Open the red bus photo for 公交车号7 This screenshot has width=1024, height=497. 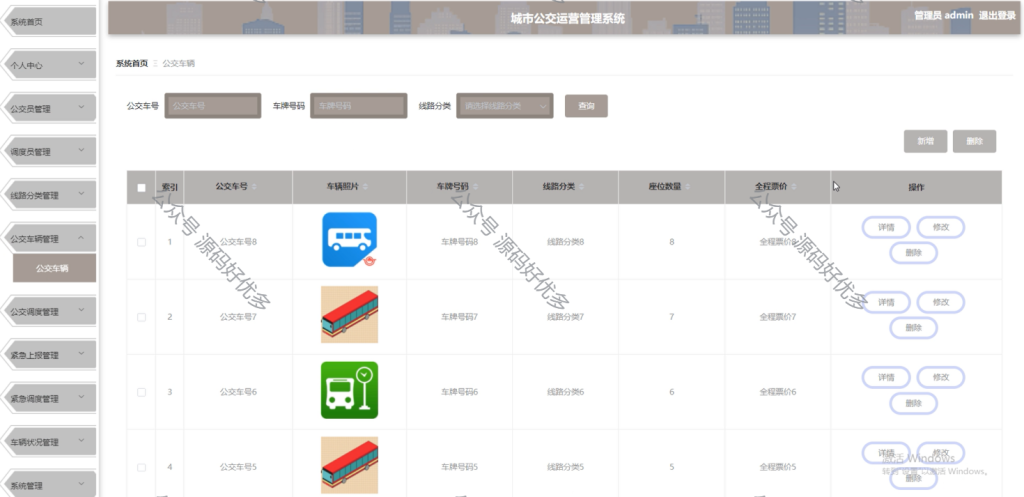(x=349, y=315)
